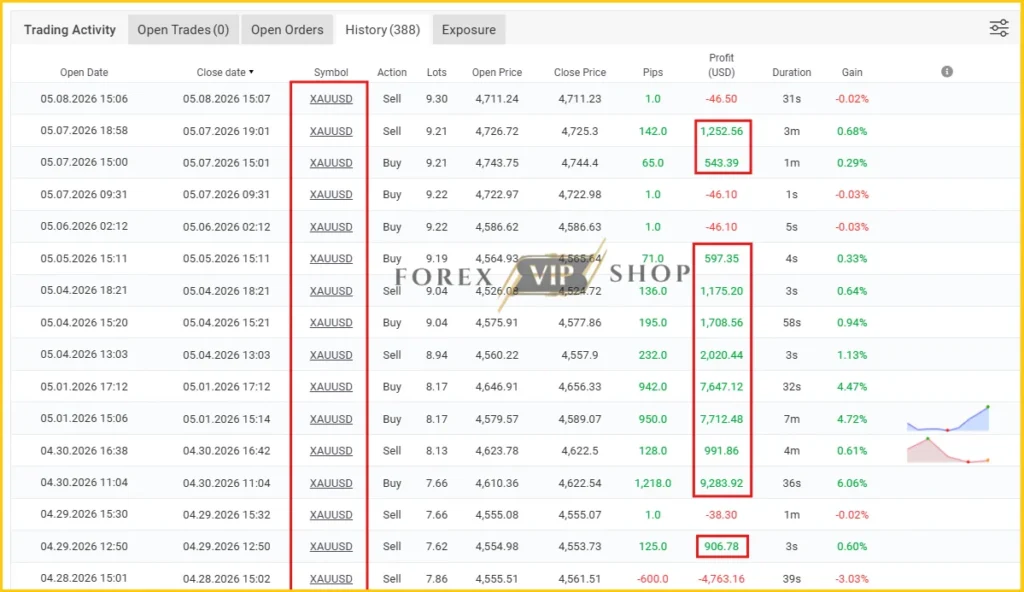The image size is (1024, 592).
Task: Sort by the Close Price column header
Action: click(x=580, y=73)
